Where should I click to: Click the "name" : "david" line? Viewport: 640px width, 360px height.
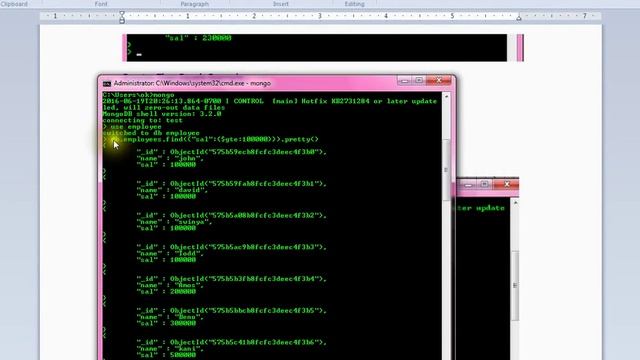[x=172, y=190]
